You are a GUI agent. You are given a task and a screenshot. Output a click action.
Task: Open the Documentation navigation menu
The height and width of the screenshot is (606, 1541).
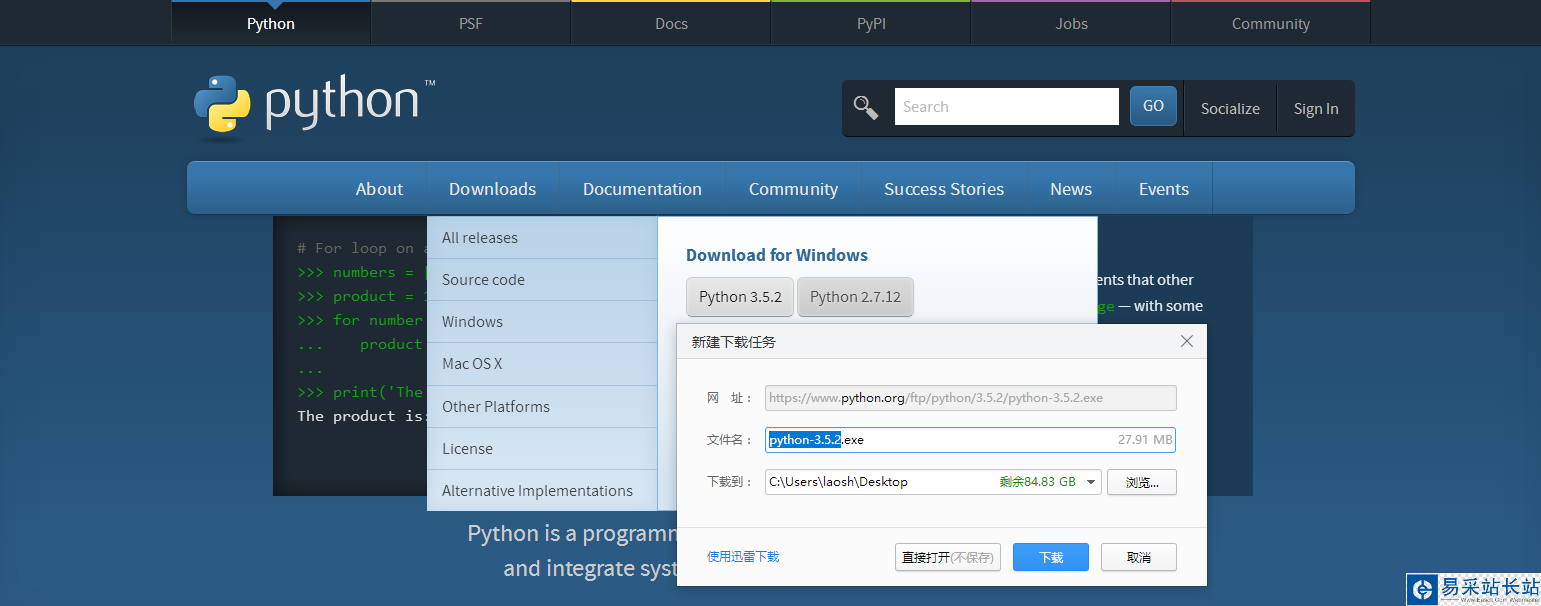(642, 189)
